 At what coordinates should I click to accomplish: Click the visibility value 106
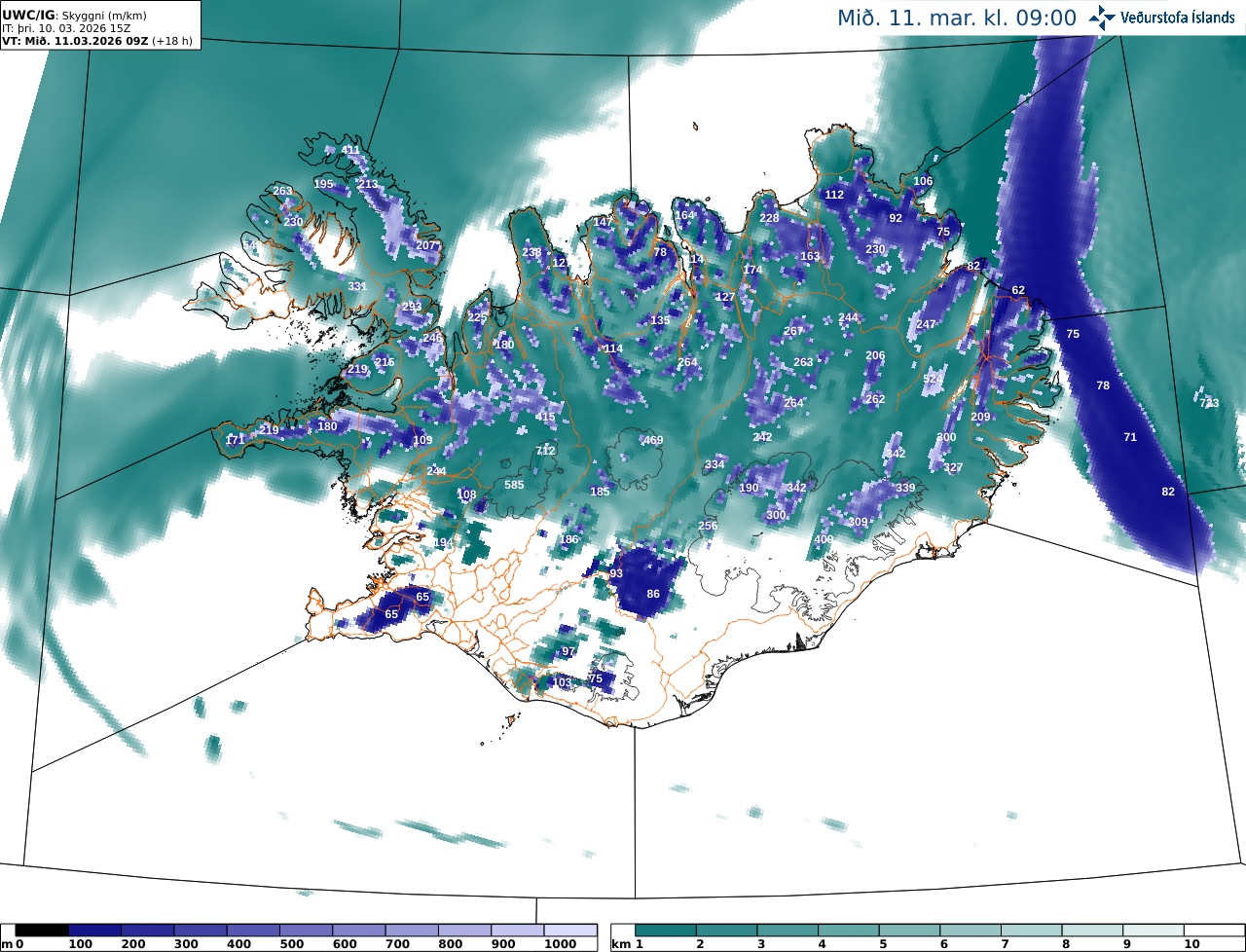923,181
